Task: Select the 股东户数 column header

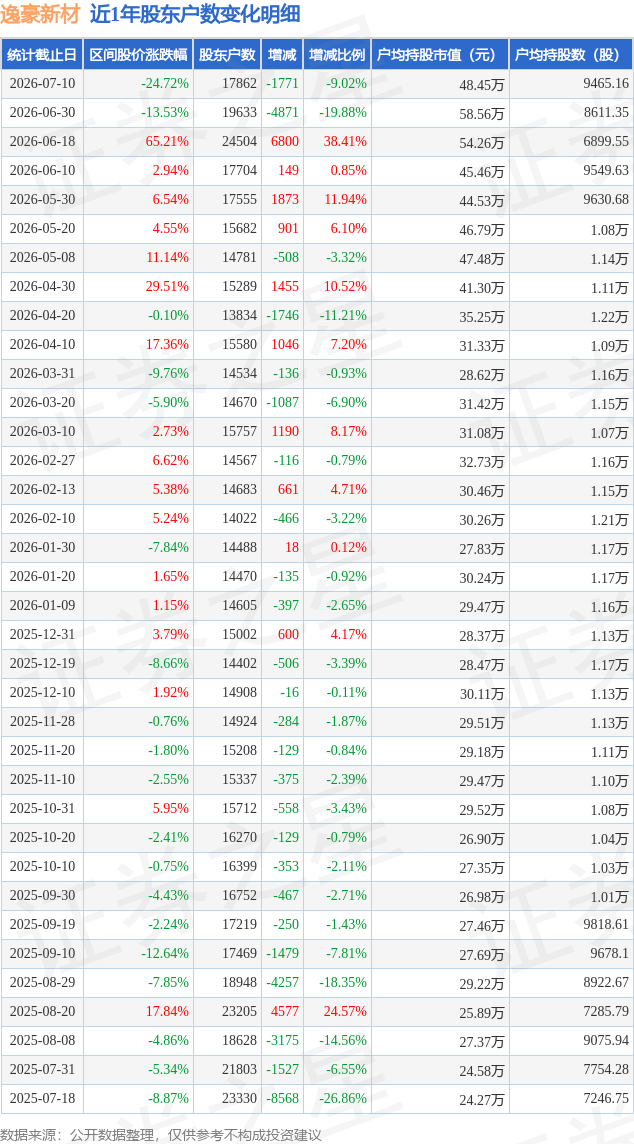Action: coord(227,55)
